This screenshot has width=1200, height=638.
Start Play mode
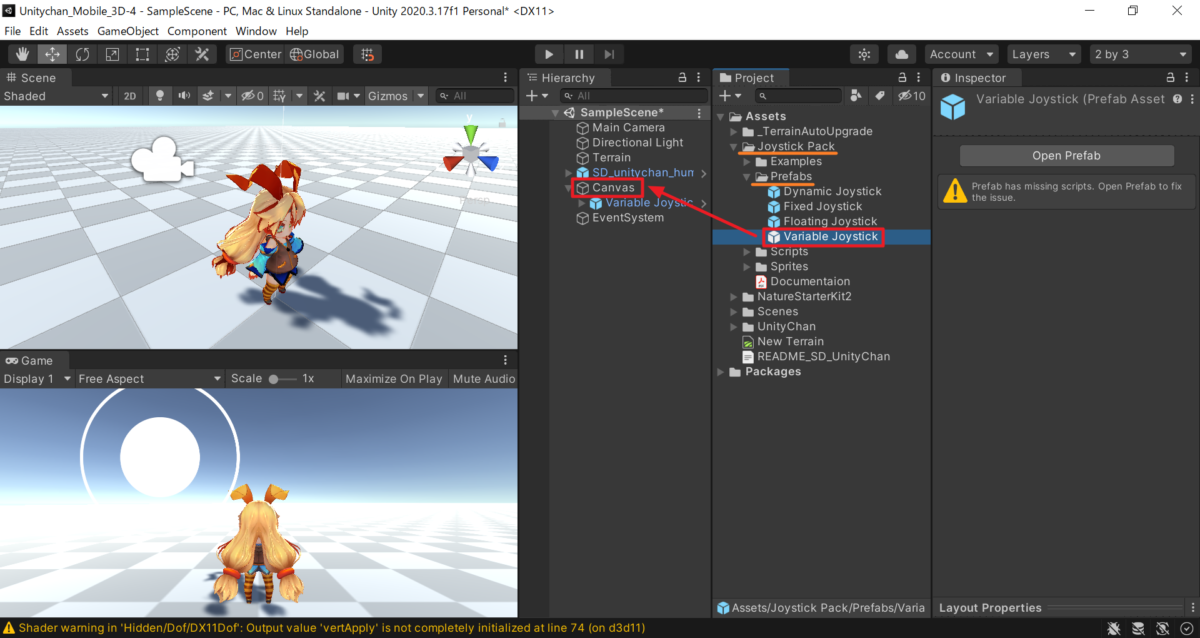click(x=549, y=54)
